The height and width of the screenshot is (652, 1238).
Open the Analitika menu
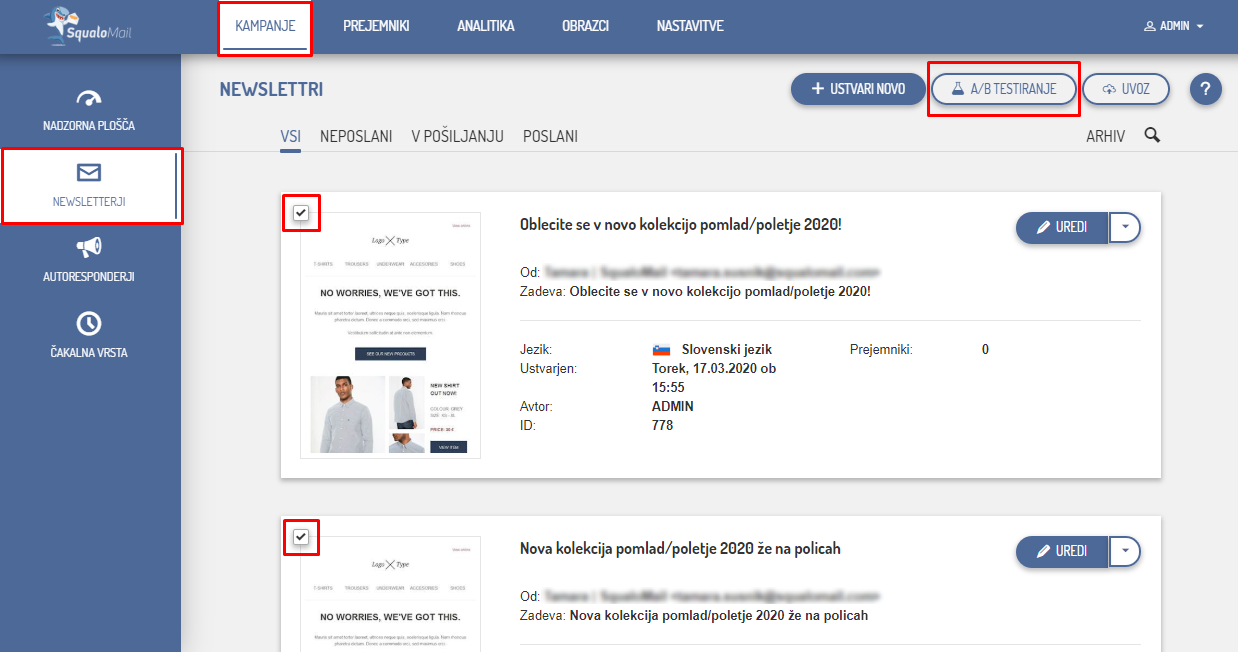tap(485, 26)
